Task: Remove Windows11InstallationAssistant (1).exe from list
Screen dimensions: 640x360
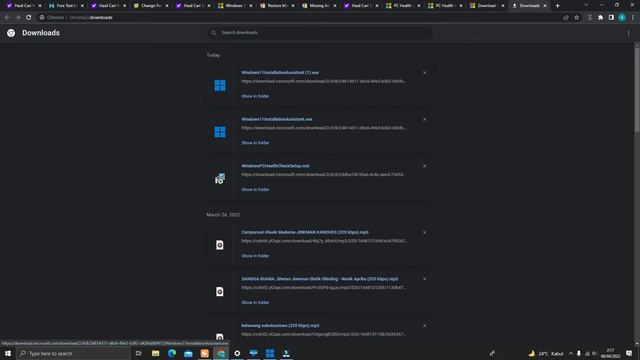Action: click(424, 73)
